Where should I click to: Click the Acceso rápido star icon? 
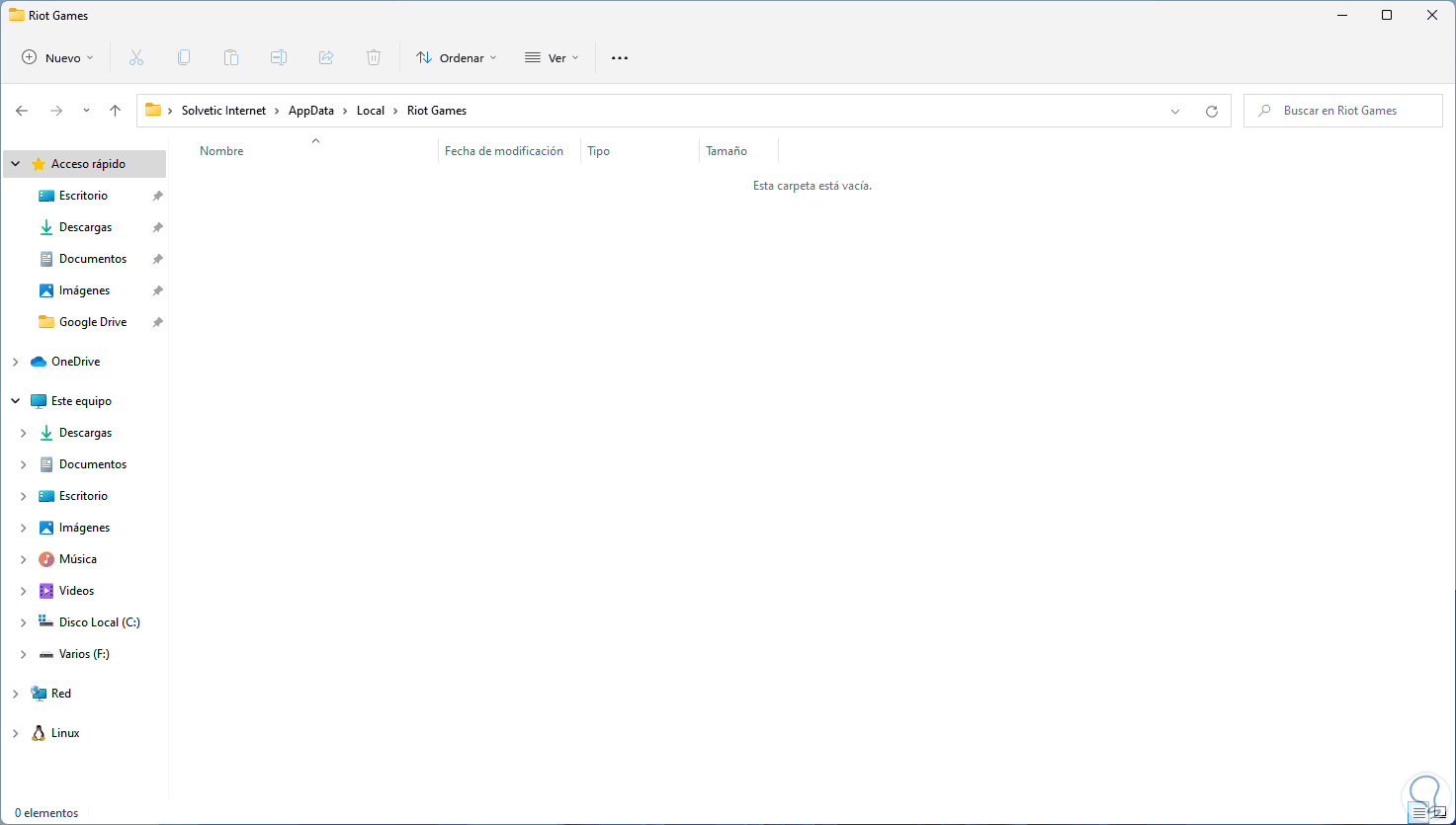pos(39,164)
